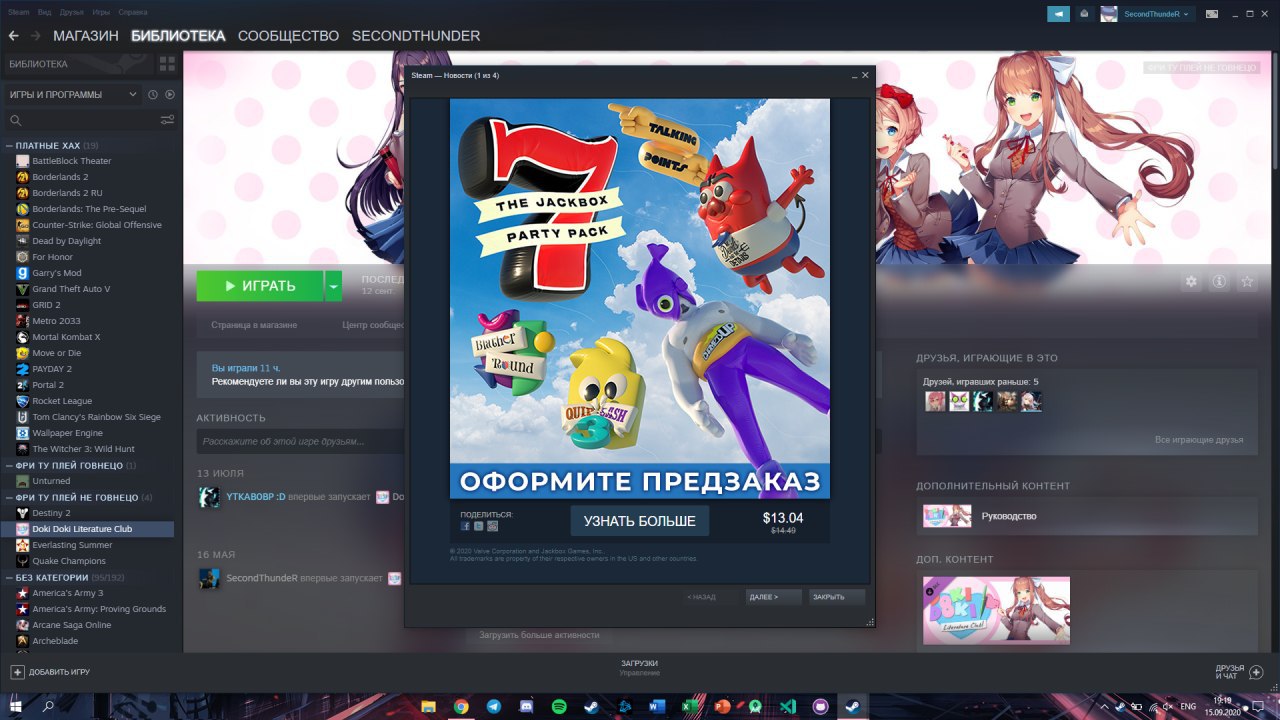This screenshot has height=720, width=1280.
Task: Open advanced filter sliders icon in library search
Action: [167, 120]
